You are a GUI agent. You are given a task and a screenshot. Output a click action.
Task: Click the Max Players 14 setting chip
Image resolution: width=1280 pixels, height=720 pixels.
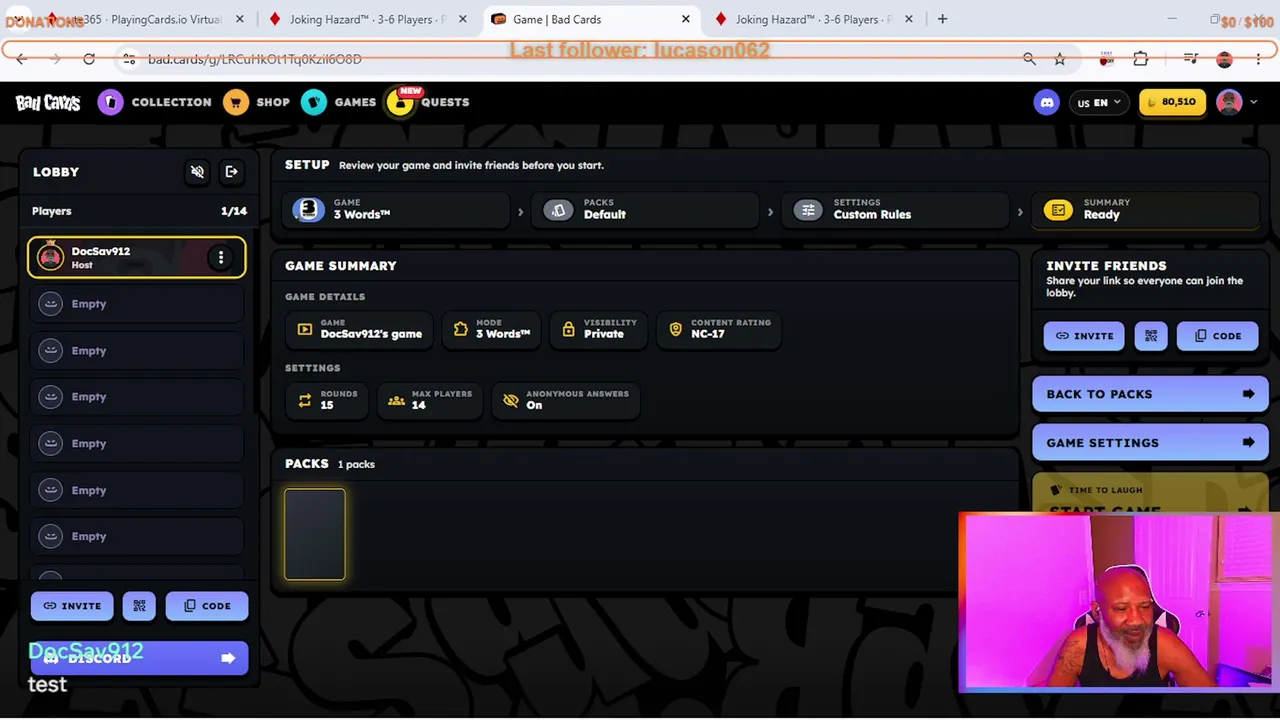pos(430,400)
